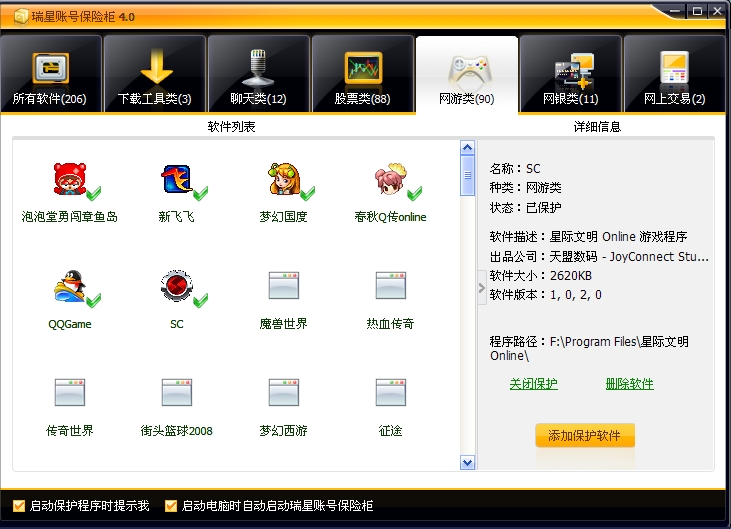This screenshot has height=529, width=731.
Task: Click the 瑞星账号保险柜 title bar logo
Action: (21, 16)
